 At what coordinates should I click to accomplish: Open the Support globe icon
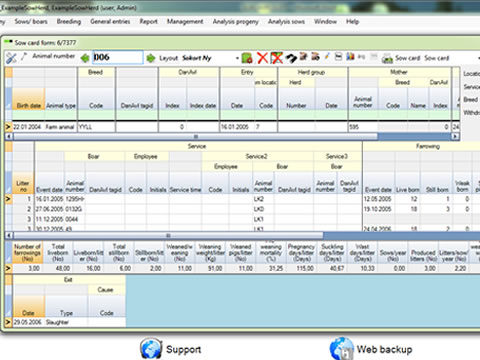151,349
